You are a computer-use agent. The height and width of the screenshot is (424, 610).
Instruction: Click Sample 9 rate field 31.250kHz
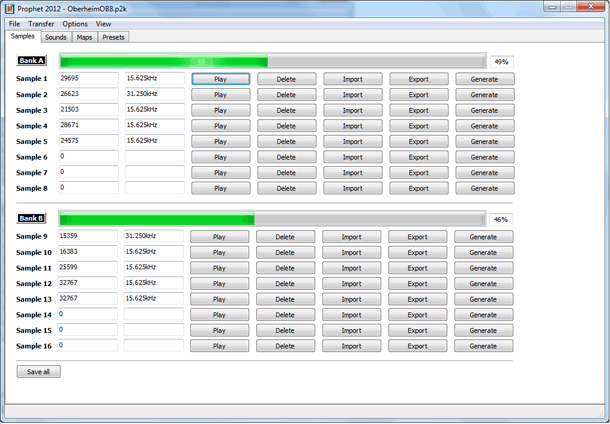[154, 236]
